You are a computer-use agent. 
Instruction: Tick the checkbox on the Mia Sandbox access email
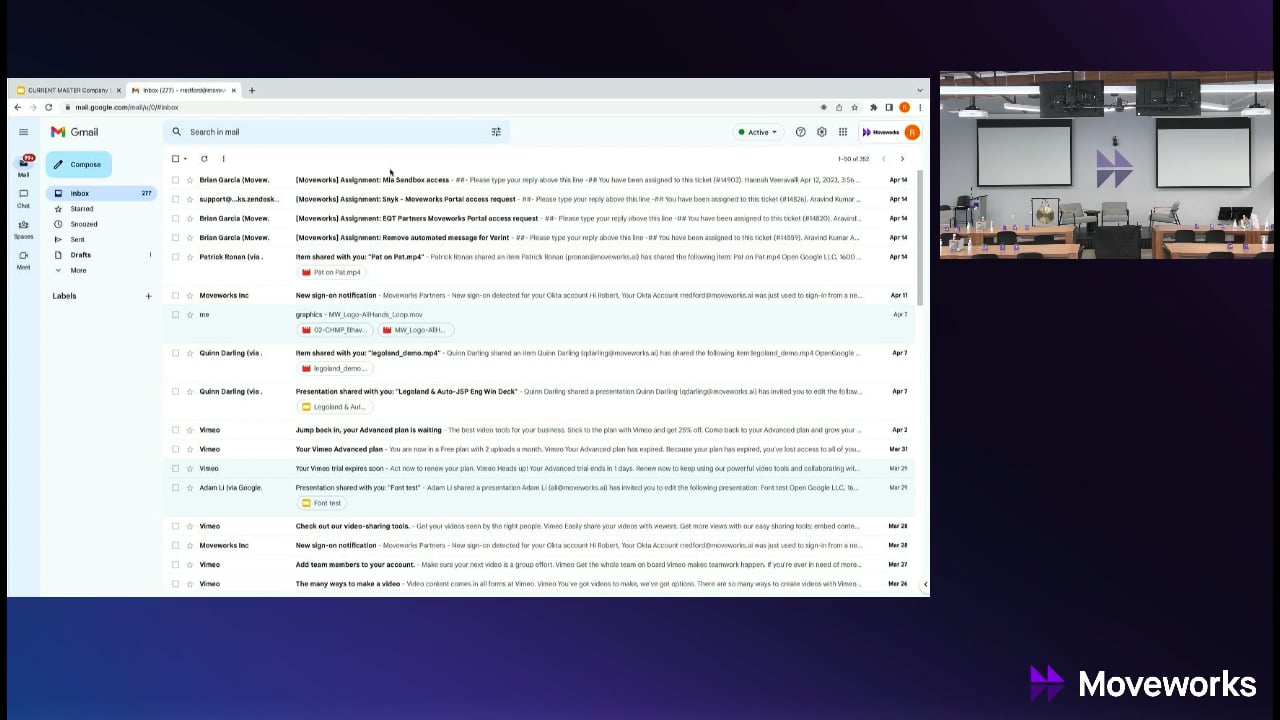pyautogui.click(x=176, y=180)
